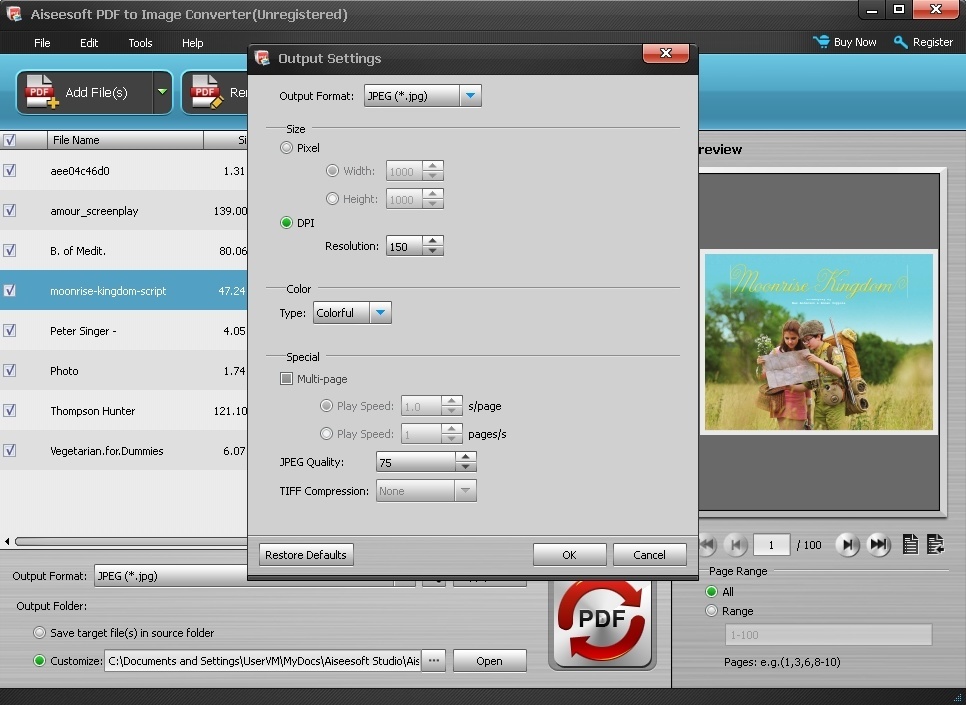Image resolution: width=966 pixels, height=705 pixels.
Task: Increase Resolution value with up arrow
Action: [433, 240]
